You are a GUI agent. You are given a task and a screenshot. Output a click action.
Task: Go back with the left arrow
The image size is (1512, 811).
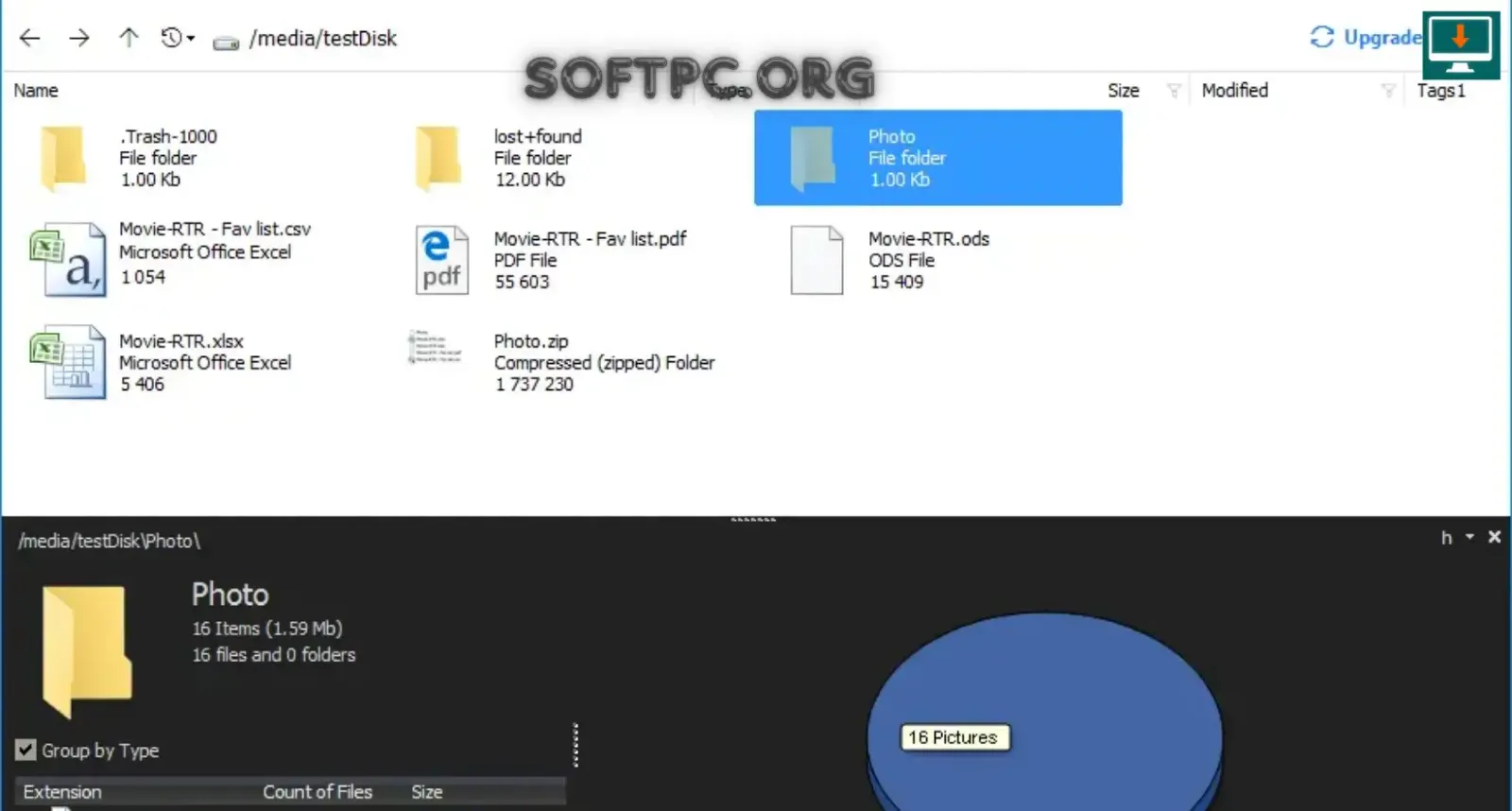pyautogui.click(x=30, y=38)
